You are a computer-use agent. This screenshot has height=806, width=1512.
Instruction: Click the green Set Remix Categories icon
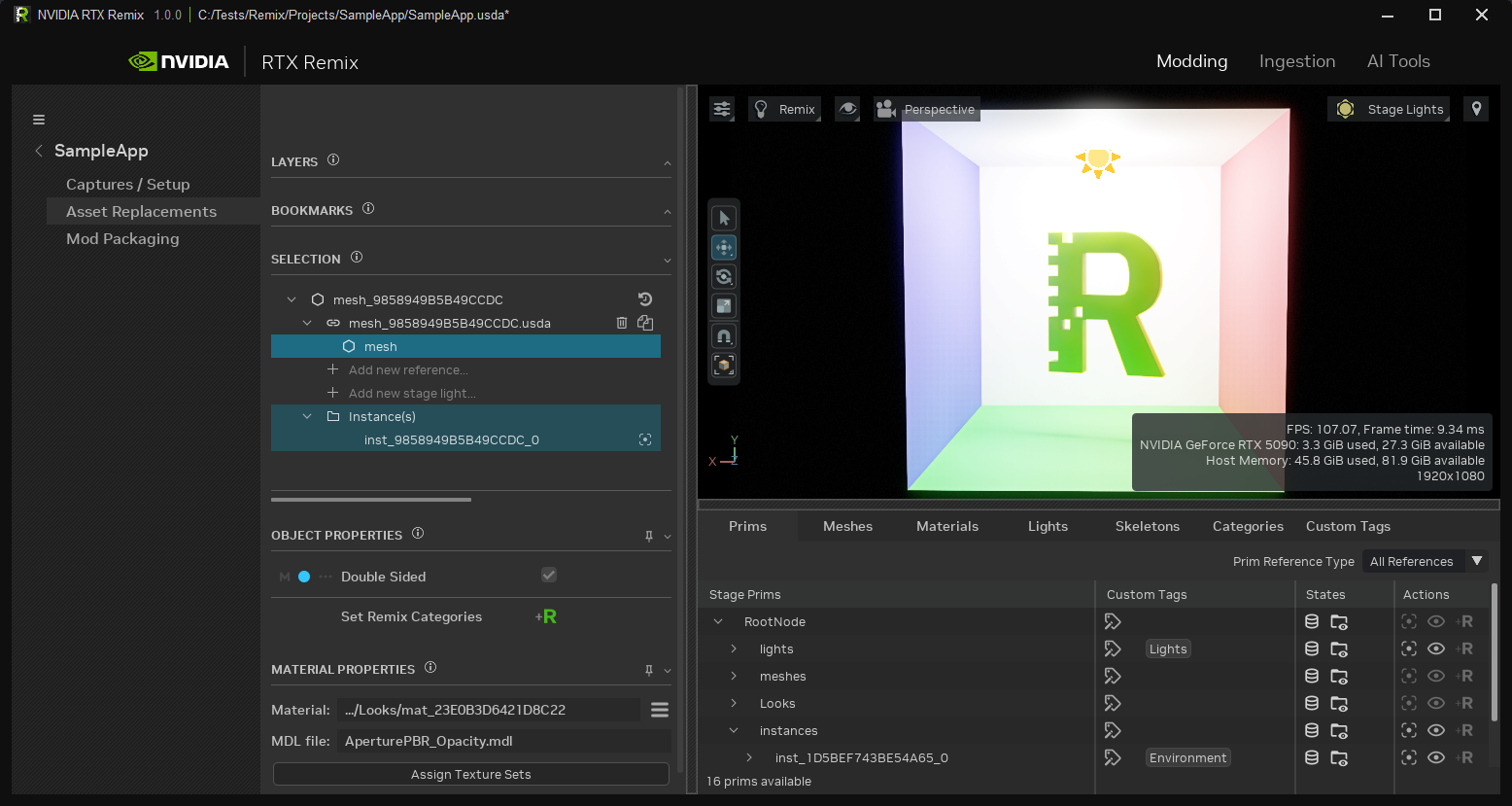[546, 616]
